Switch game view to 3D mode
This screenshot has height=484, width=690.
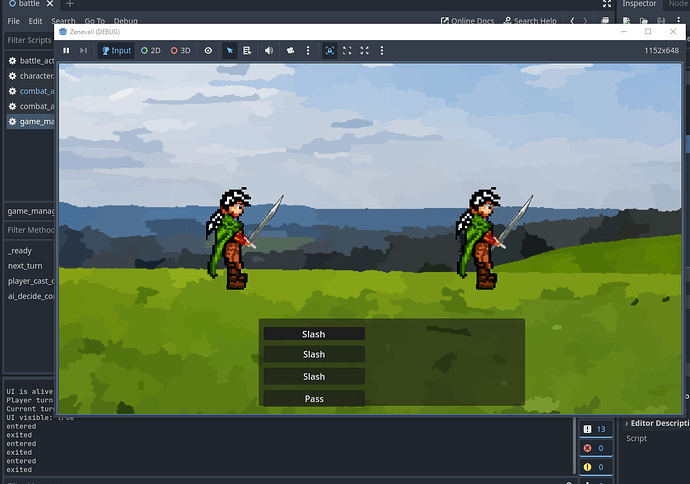pyautogui.click(x=180, y=50)
